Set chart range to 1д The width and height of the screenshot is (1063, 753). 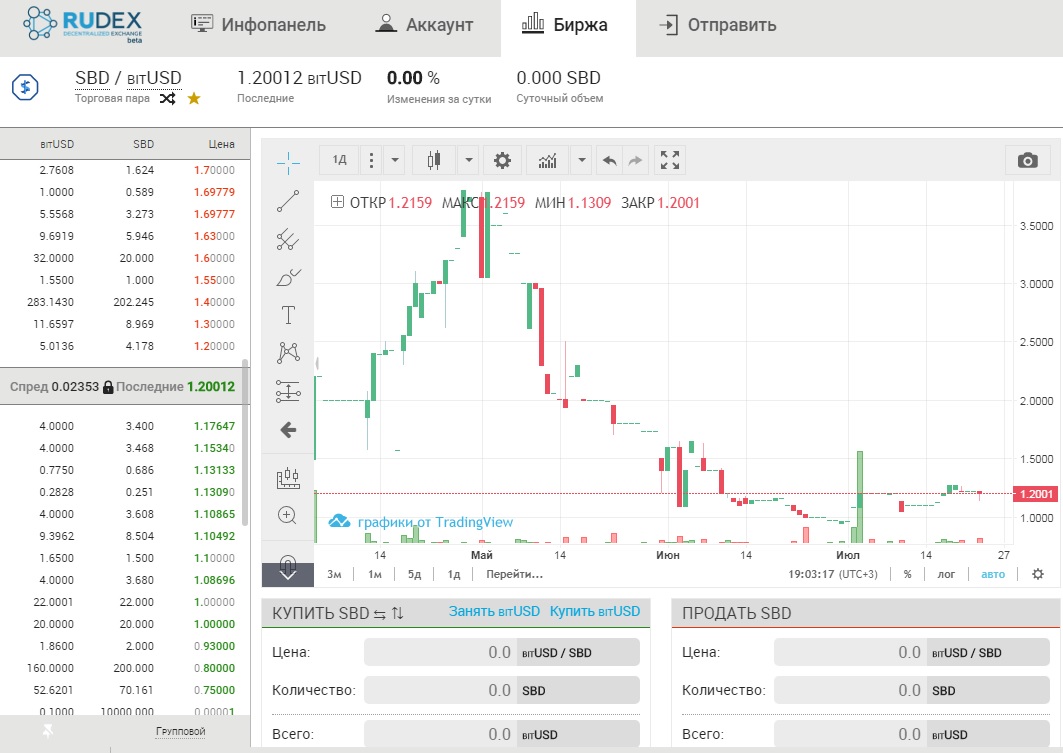[x=454, y=574]
